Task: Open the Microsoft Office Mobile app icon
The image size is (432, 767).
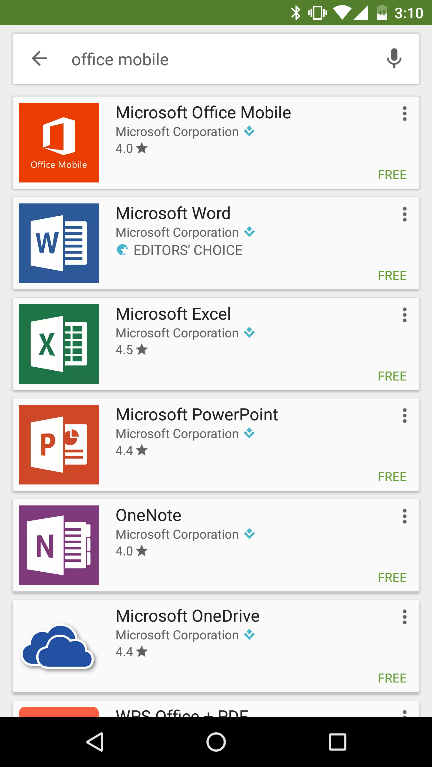Action: click(59, 142)
